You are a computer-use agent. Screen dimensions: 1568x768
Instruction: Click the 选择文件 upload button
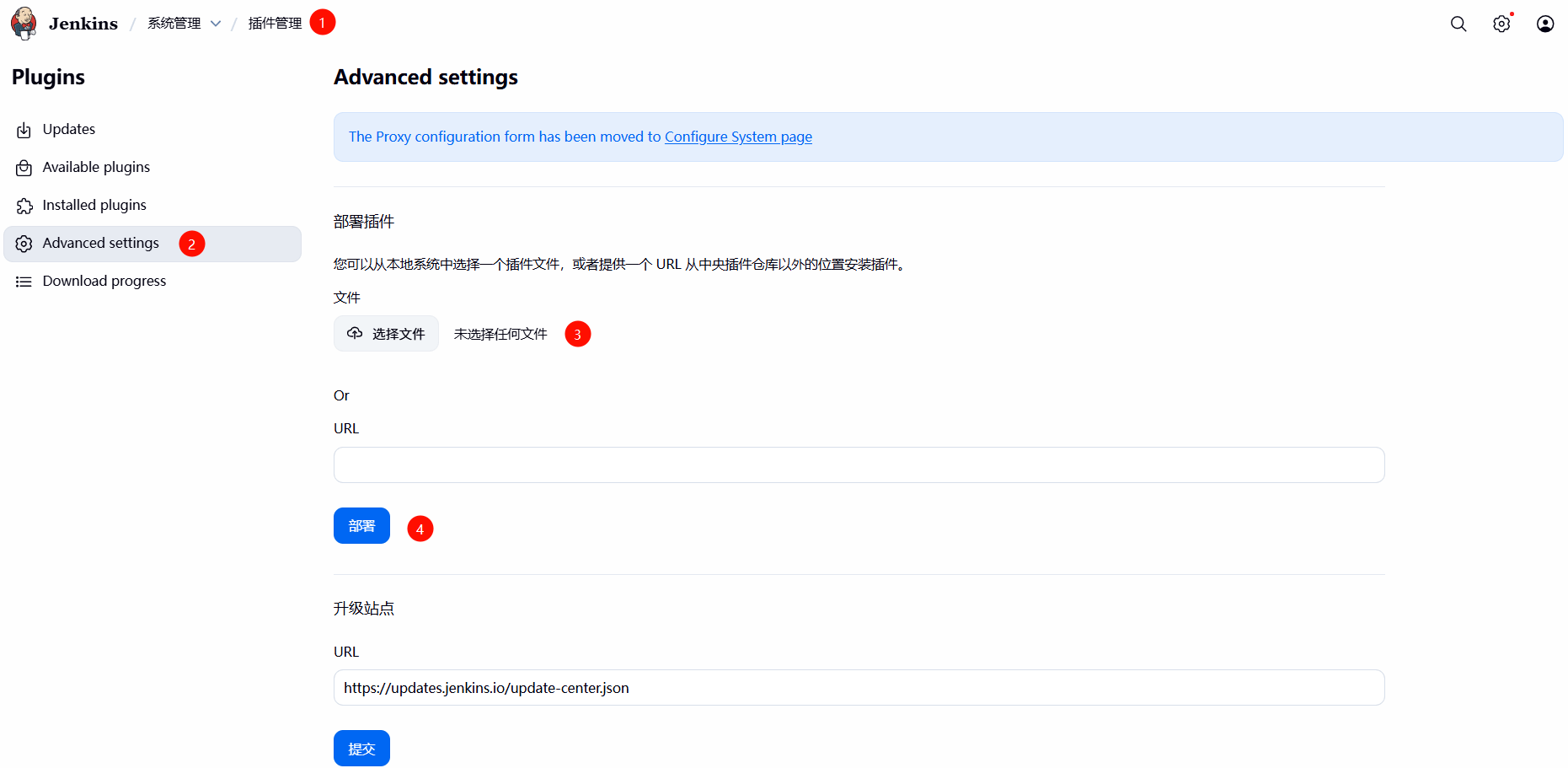[x=386, y=334]
